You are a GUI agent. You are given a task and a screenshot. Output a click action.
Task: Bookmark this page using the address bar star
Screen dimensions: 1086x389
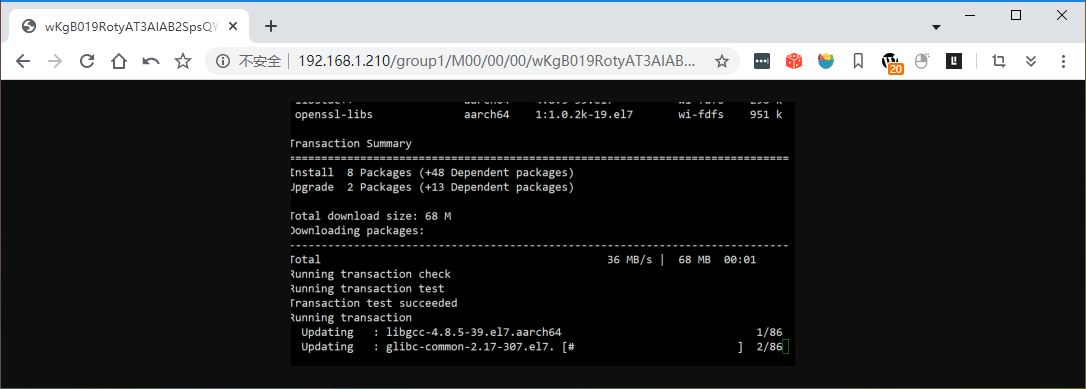[x=722, y=62]
